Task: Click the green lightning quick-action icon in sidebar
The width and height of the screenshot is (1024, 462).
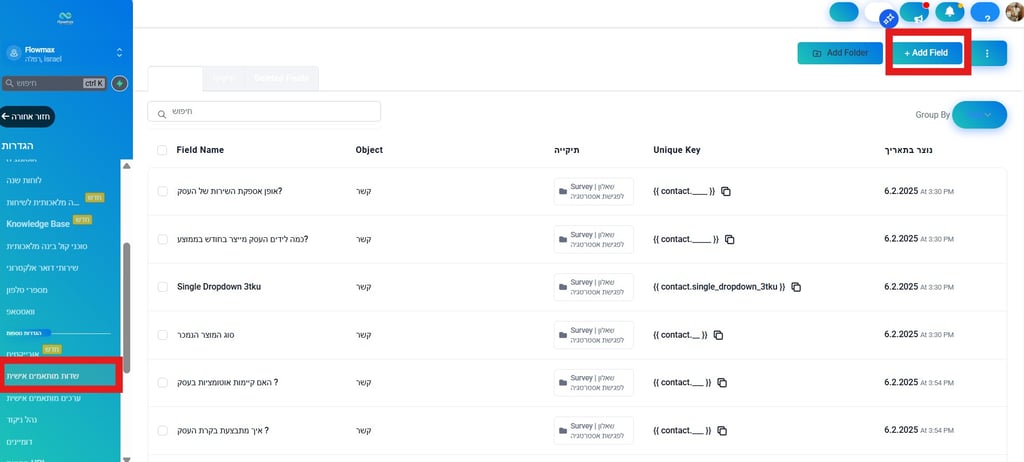Action: coord(120,83)
